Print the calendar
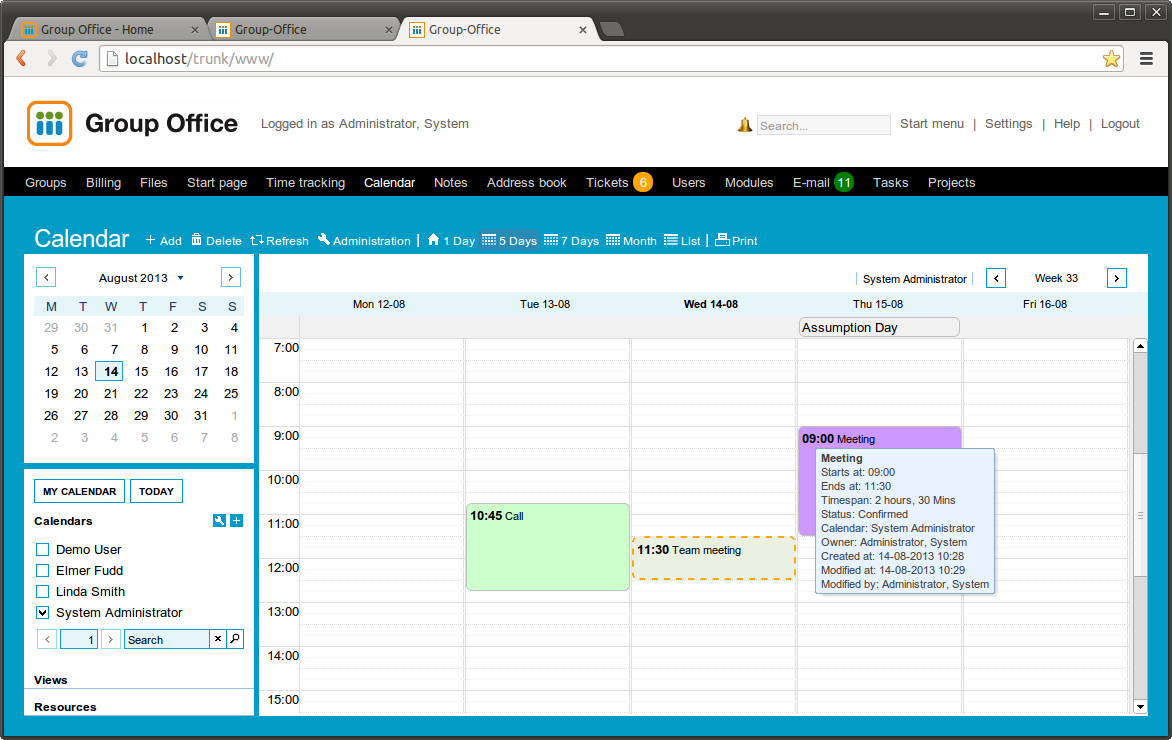Image resolution: width=1172 pixels, height=740 pixels. [x=736, y=241]
